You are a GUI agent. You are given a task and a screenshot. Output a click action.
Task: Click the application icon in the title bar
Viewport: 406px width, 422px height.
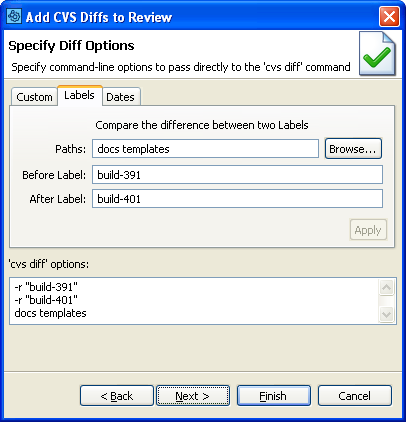tap(14, 16)
